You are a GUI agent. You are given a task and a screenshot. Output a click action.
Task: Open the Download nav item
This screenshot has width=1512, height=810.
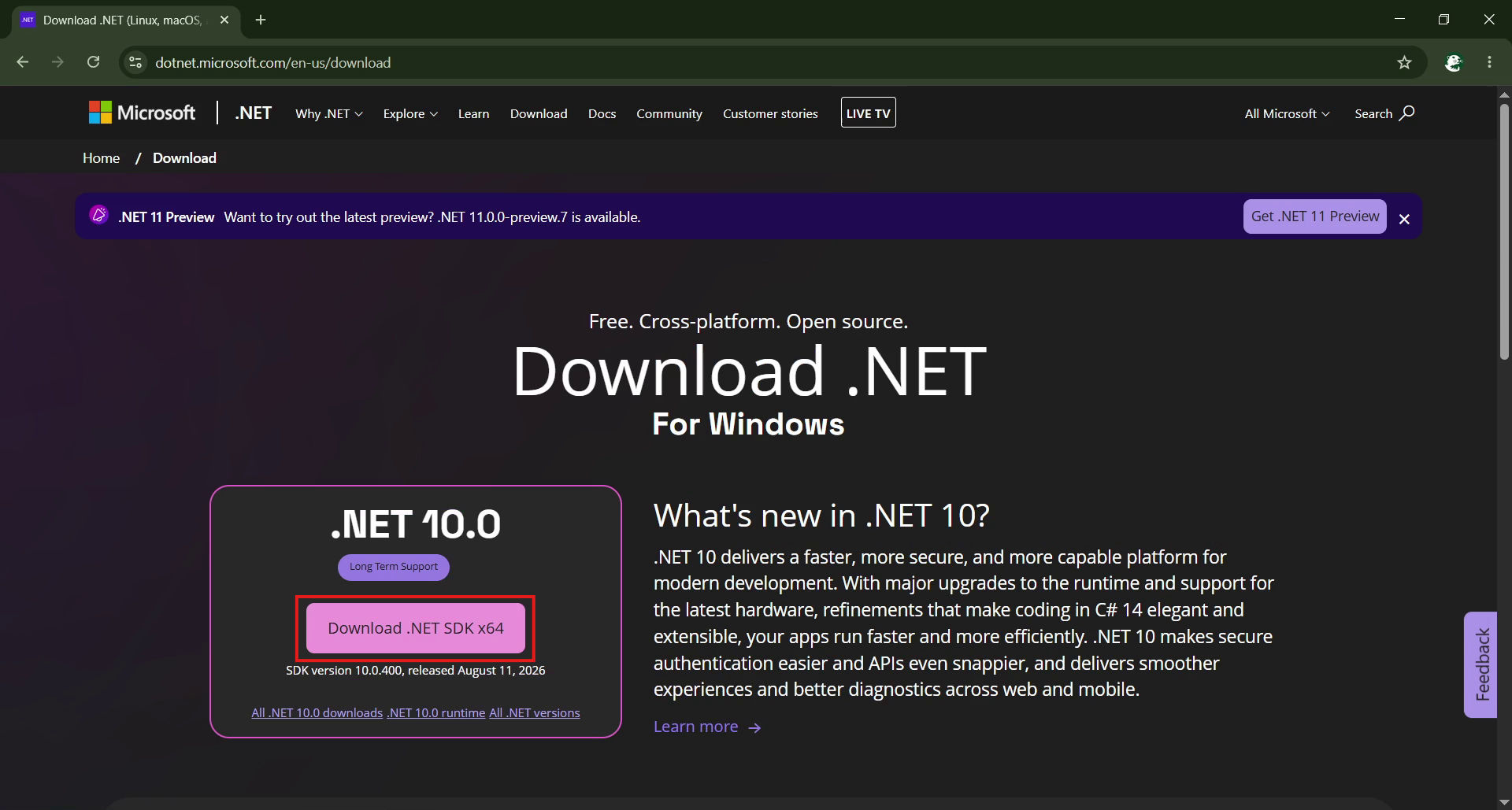pyautogui.click(x=539, y=113)
